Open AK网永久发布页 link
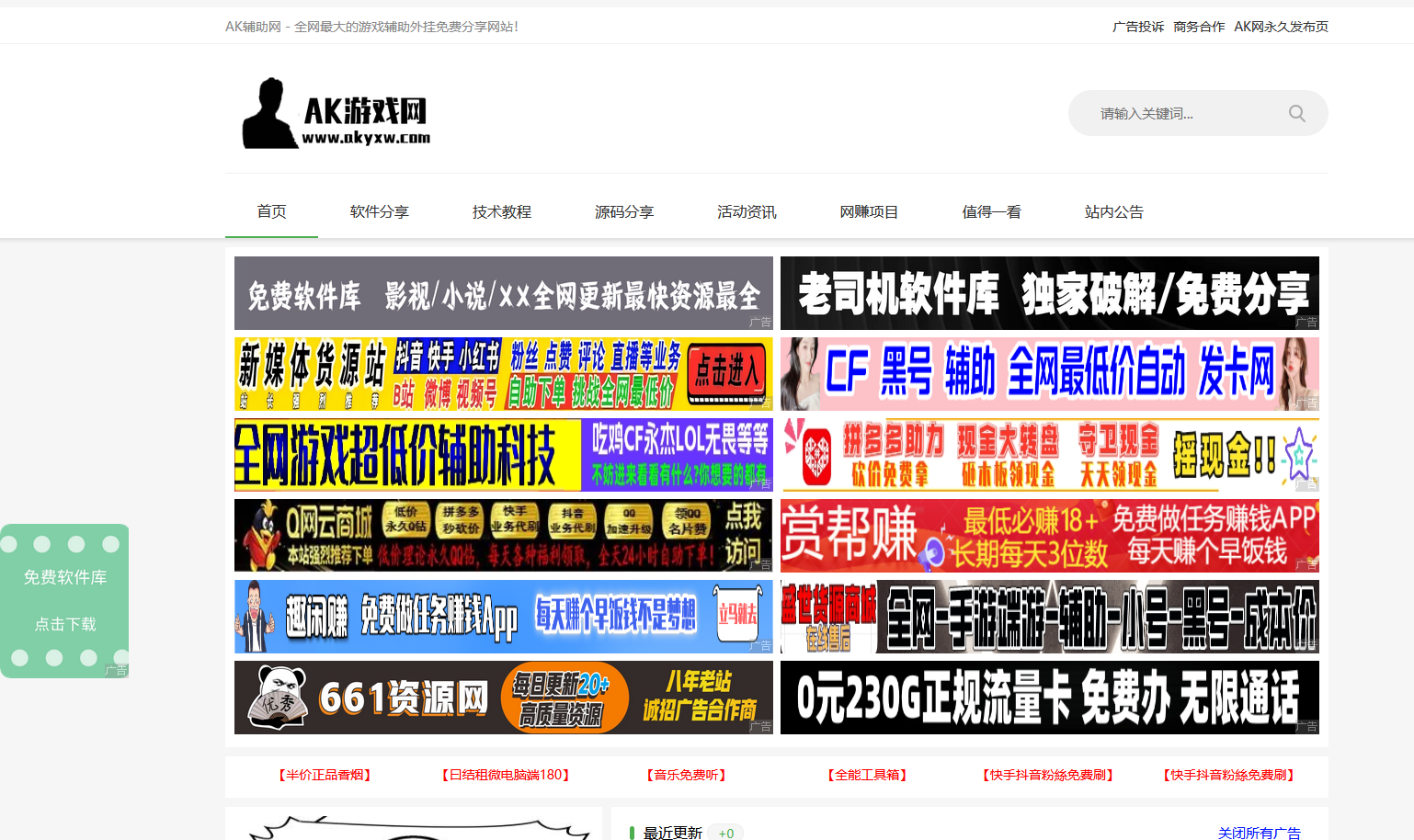 click(x=1281, y=27)
